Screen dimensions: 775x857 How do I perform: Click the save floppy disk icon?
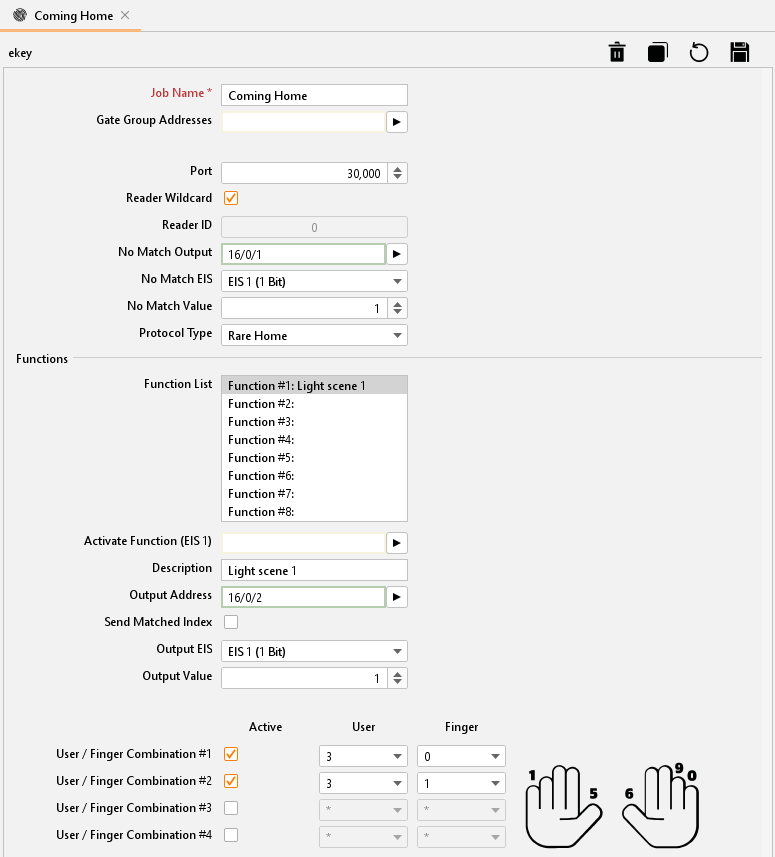point(740,53)
